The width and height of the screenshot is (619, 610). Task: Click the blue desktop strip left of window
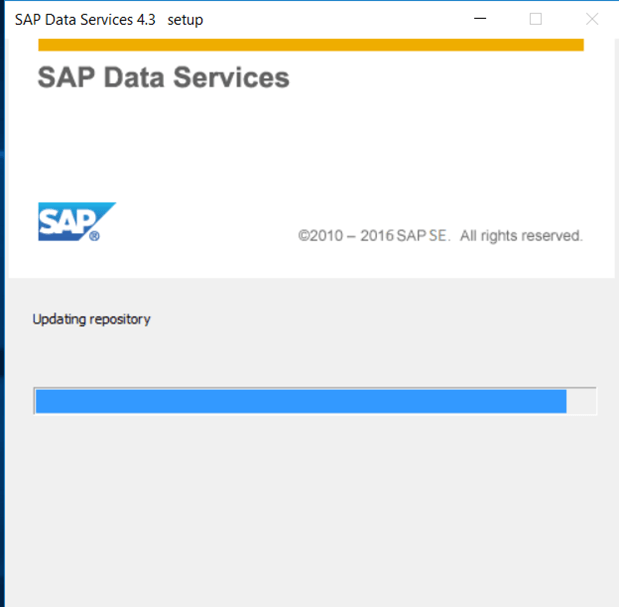pos(2,304)
